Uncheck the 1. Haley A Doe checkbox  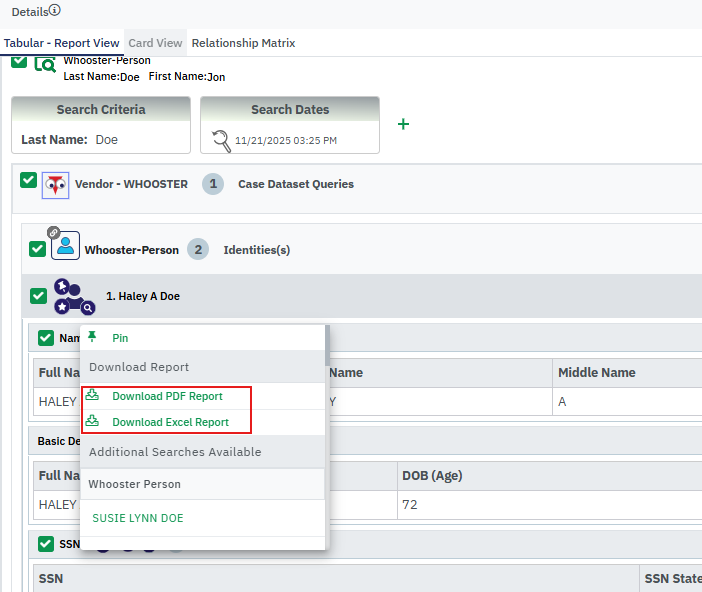pos(38,296)
